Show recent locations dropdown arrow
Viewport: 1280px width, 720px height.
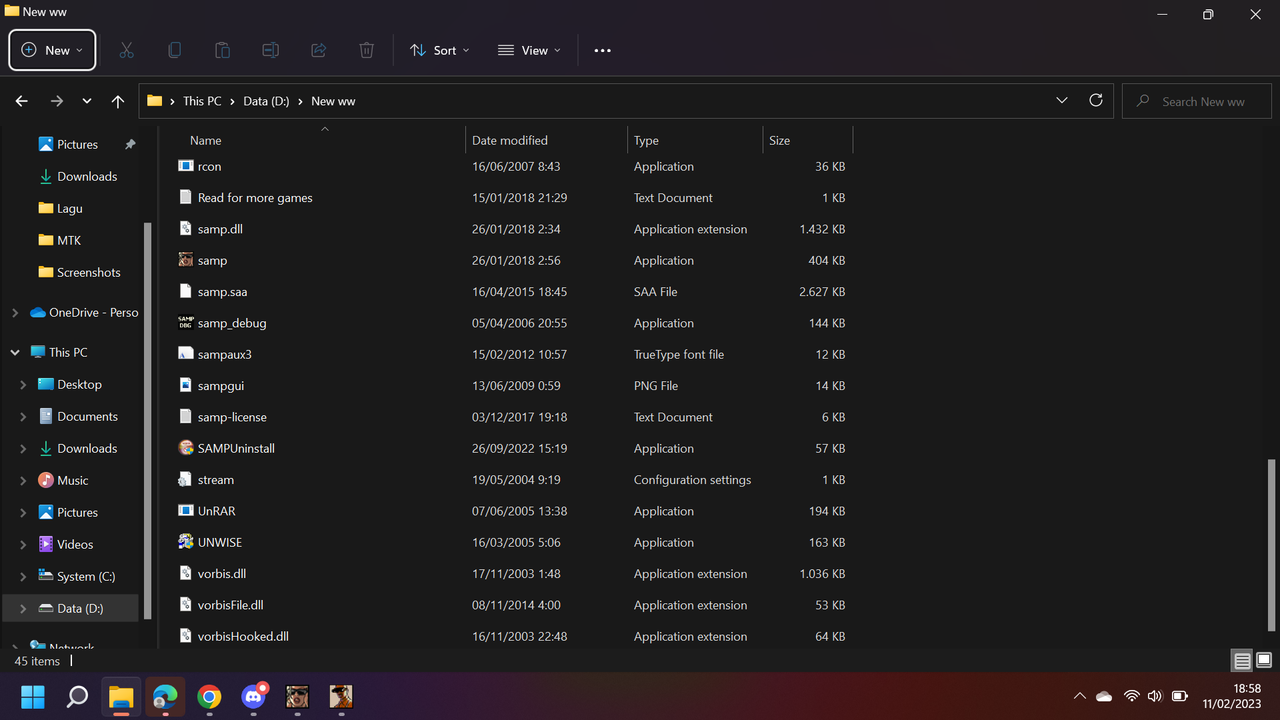pyautogui.click(x=87, y=101)
